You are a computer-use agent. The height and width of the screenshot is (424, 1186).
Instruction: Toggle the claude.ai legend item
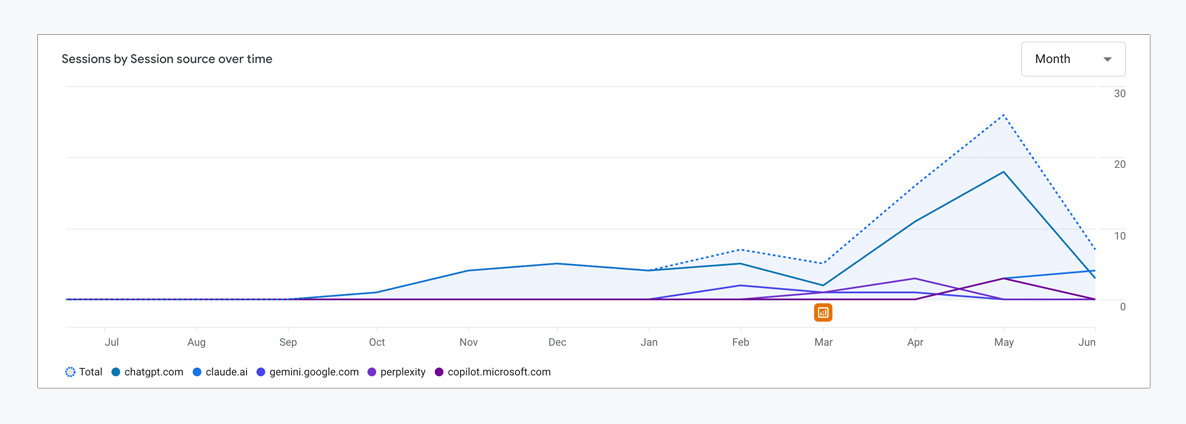pos(220,372)
